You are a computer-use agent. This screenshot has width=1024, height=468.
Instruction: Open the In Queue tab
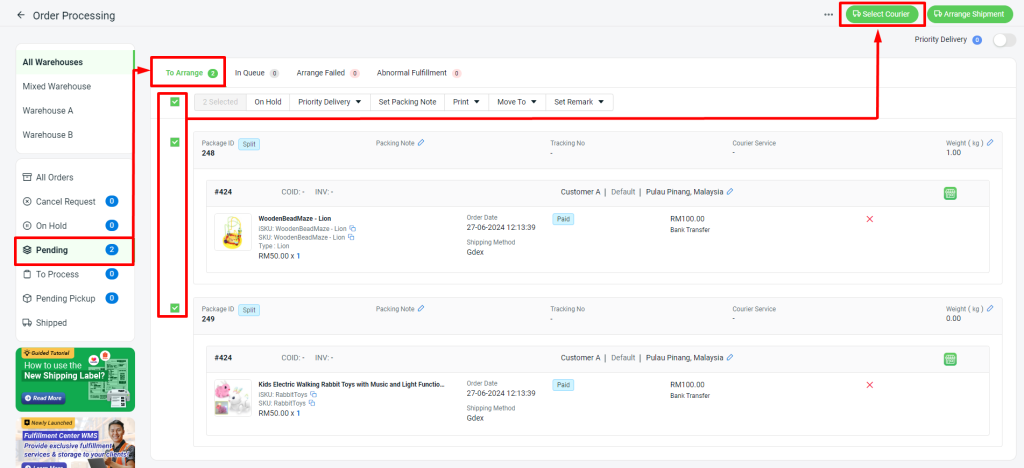[x=250, y=73]
